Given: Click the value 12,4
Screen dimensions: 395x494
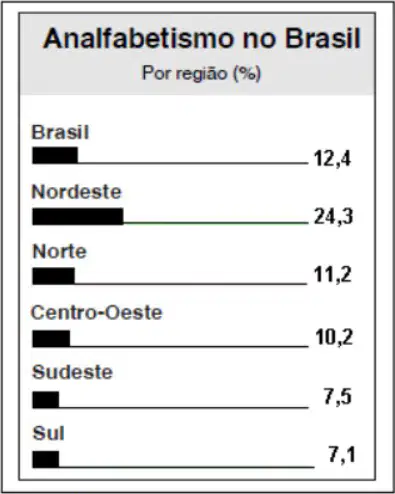Looking at the screenshot, I should pos(333,158).
